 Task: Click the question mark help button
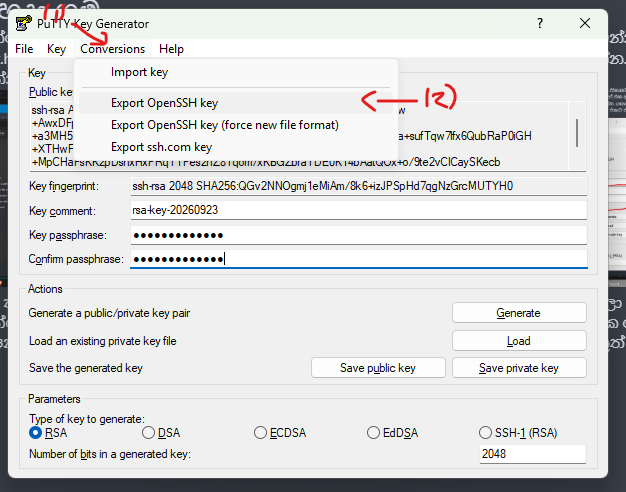point(540,23)
